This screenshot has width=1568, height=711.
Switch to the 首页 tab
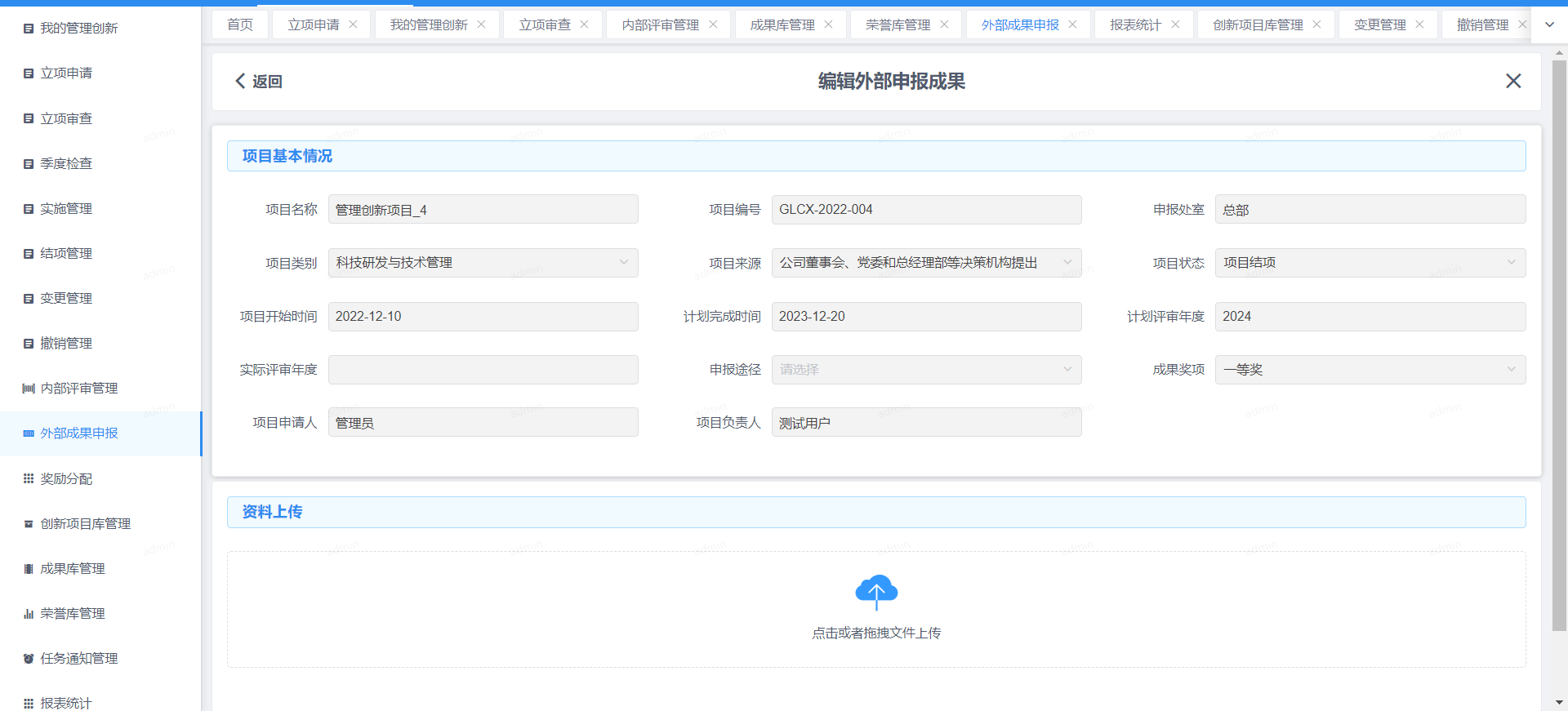tap(240, 24)
